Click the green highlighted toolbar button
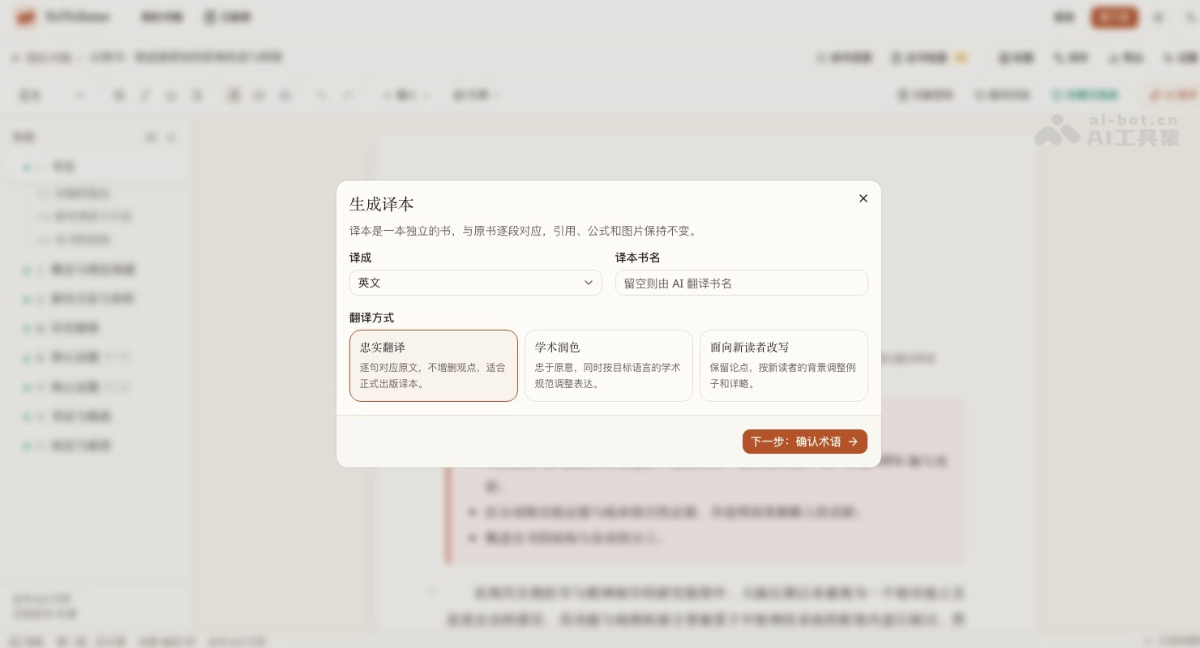Viewport: 1200px width, 648px height. tap(1084, 96)
